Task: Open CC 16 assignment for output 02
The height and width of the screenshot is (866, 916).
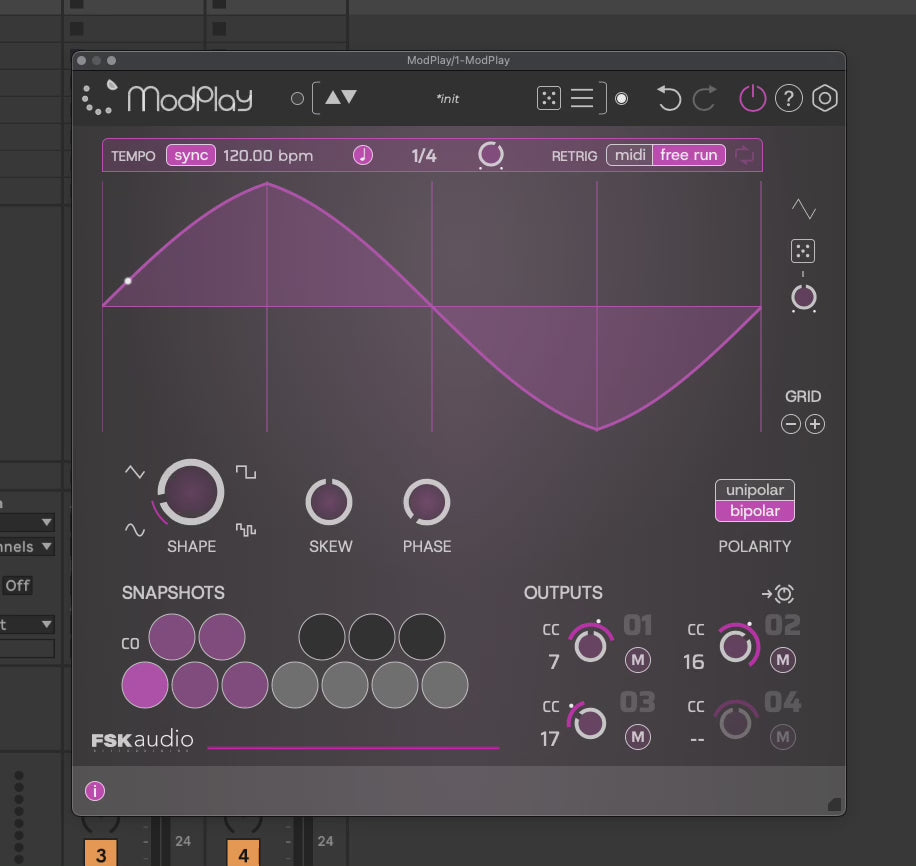Action: pyautogui.click(x=694, y=661)
